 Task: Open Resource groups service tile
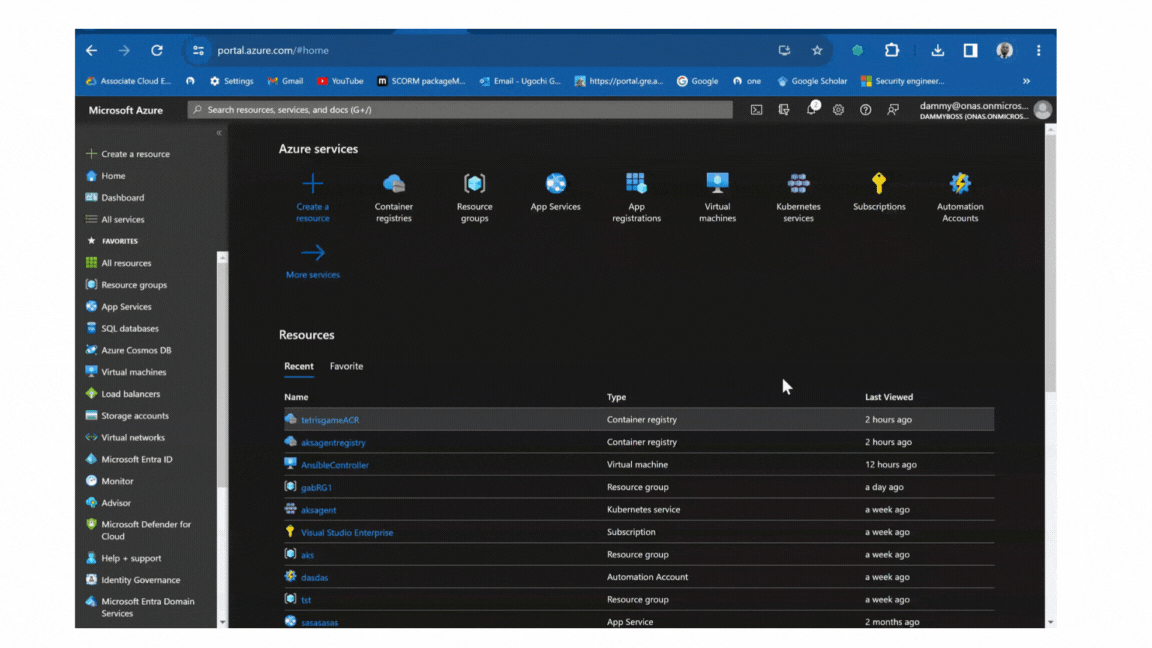click(x=475, y=197)
